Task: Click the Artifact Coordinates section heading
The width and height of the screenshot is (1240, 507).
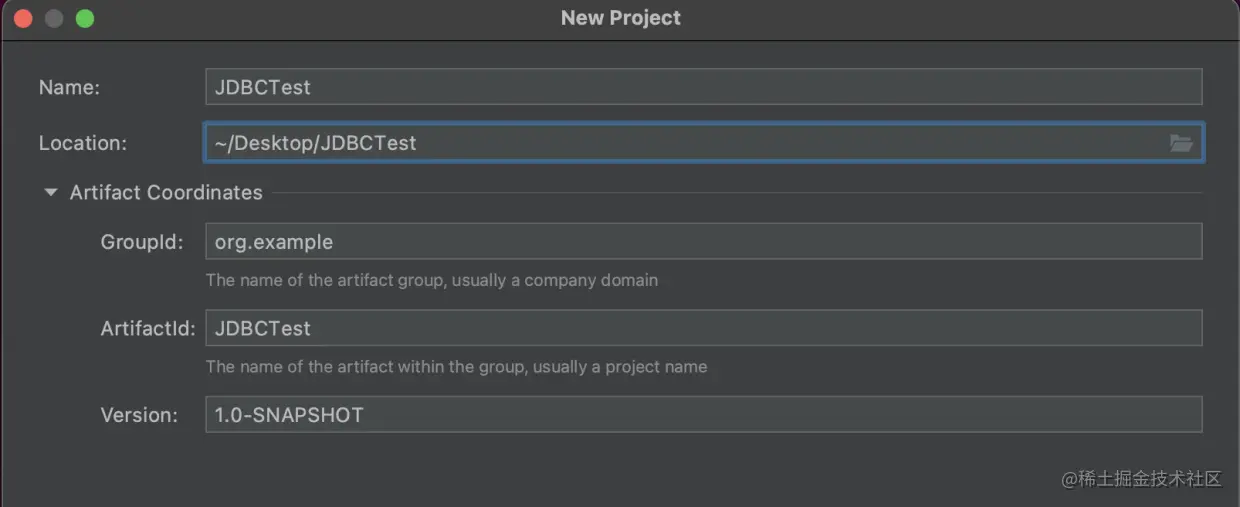Action: (166, 193)
